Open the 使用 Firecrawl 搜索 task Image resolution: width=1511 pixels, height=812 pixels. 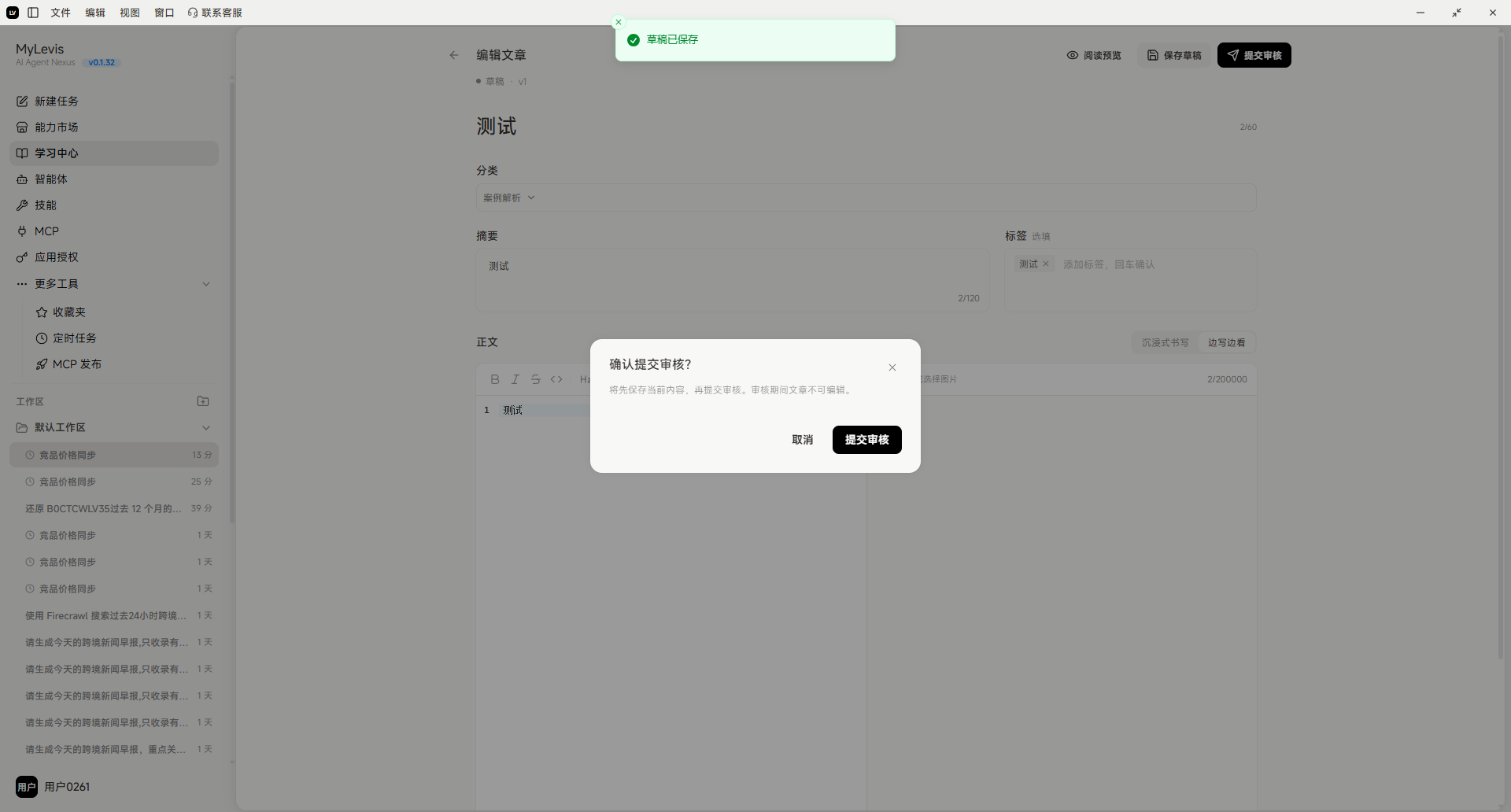point(114,615)
